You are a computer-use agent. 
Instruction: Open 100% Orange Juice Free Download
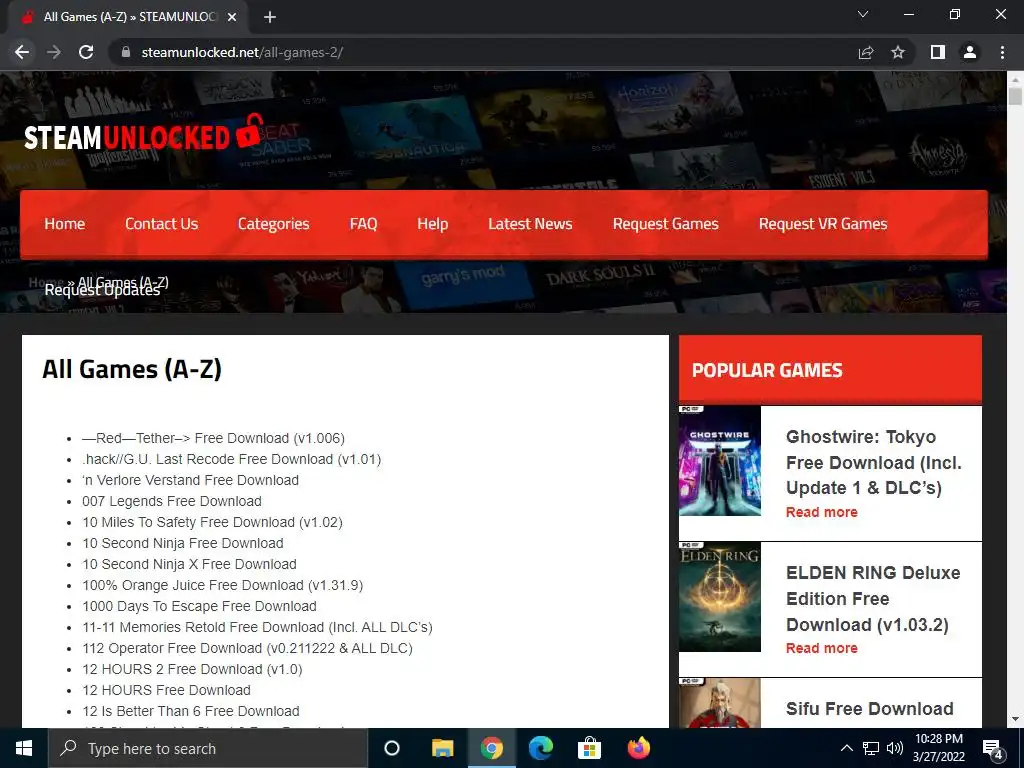[223, 584]
